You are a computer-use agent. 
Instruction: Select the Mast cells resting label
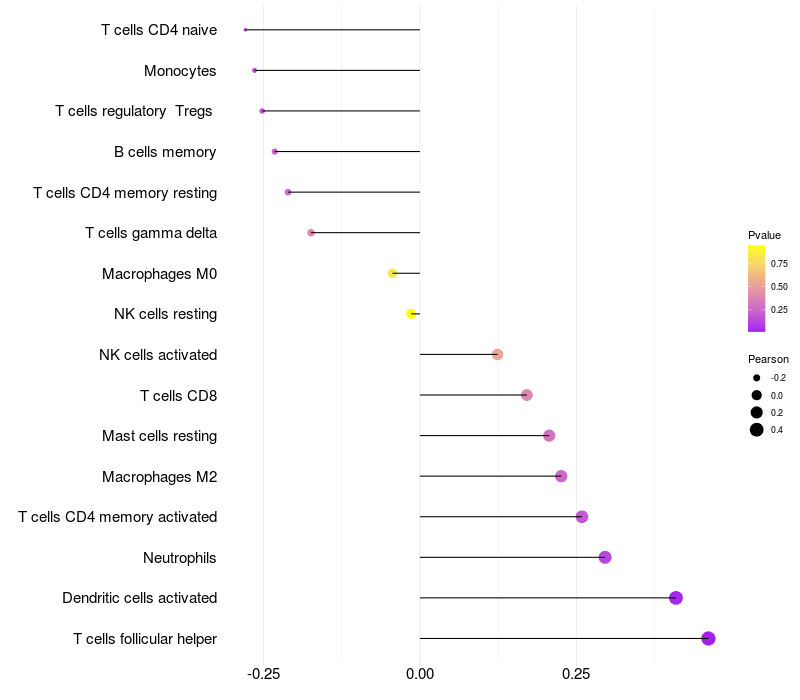click(x=160, y=436)
